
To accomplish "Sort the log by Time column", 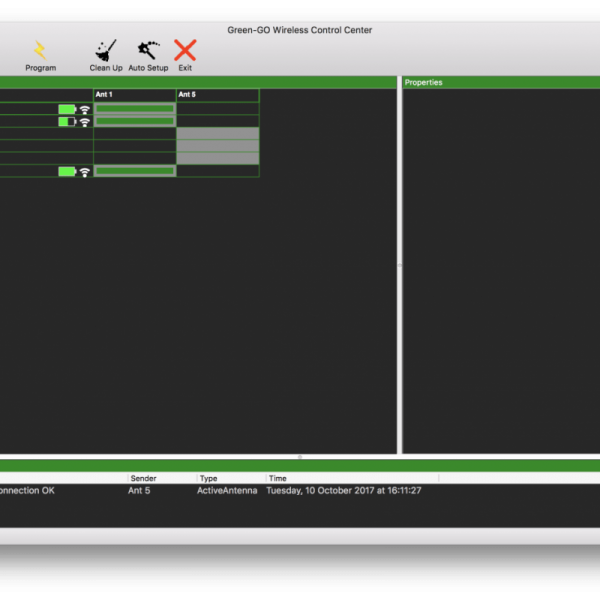I will pyautogui.click(x=352, y=478).
